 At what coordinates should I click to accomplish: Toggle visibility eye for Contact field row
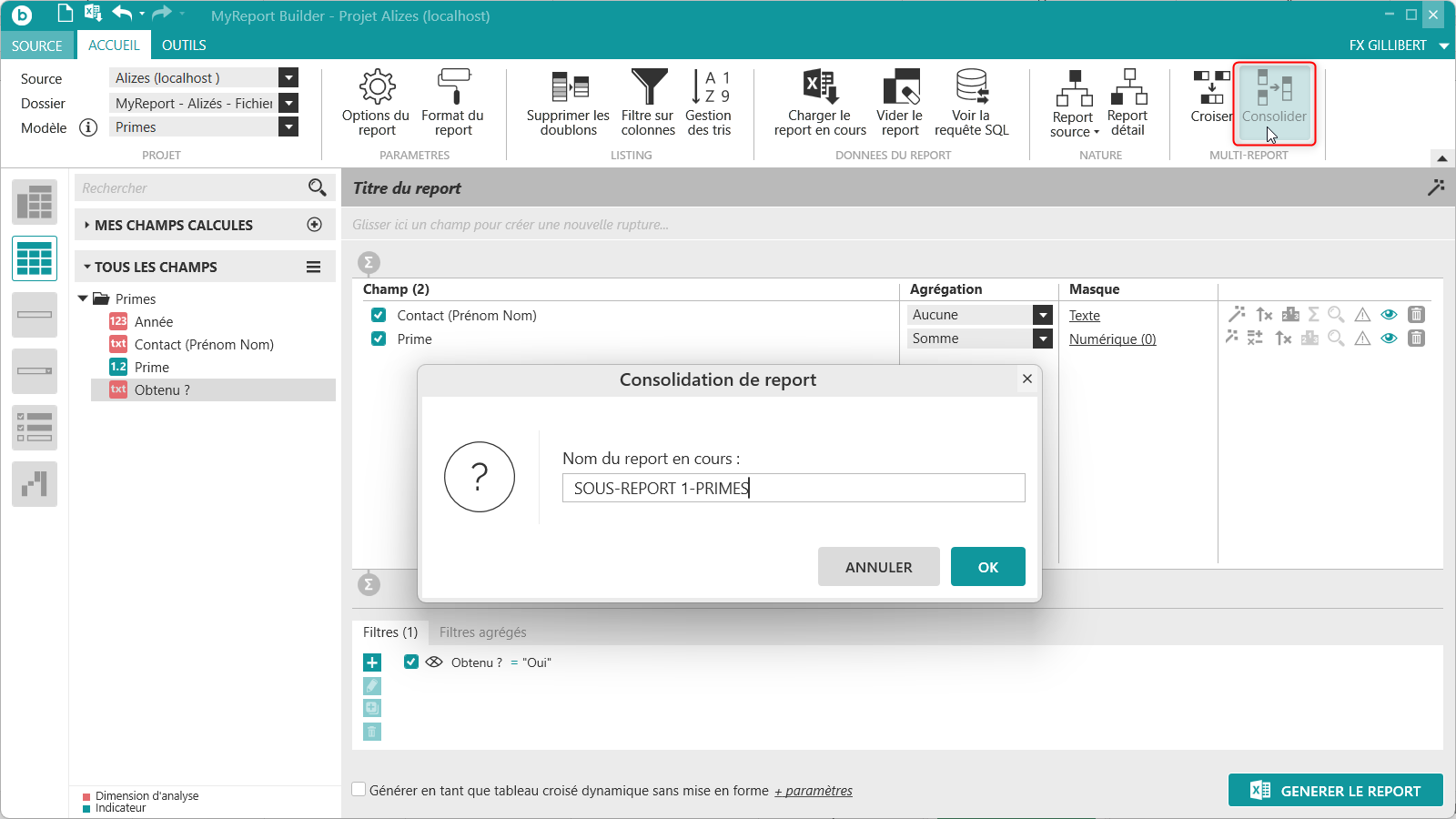coord(1389,315)
